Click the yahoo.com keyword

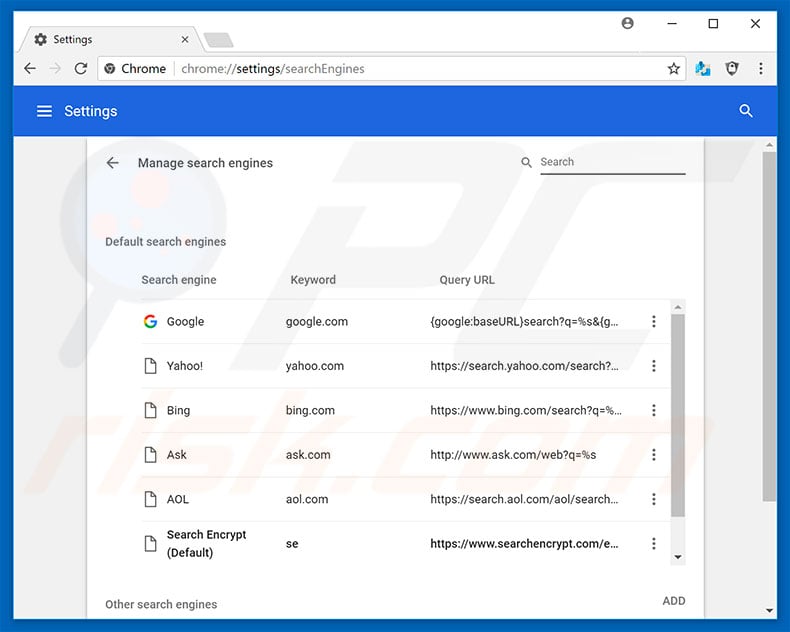(315, 366)
